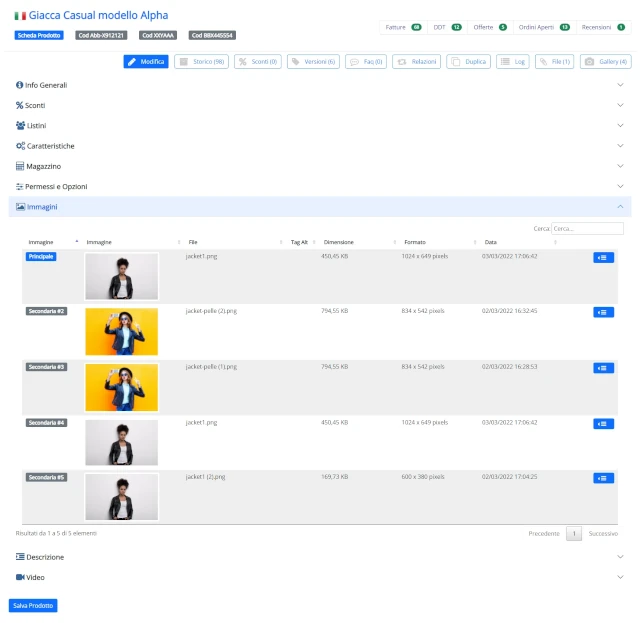640x623 pixels.
Task: Open action menu for Secondaria #3 row
Action: click(603, 368)
